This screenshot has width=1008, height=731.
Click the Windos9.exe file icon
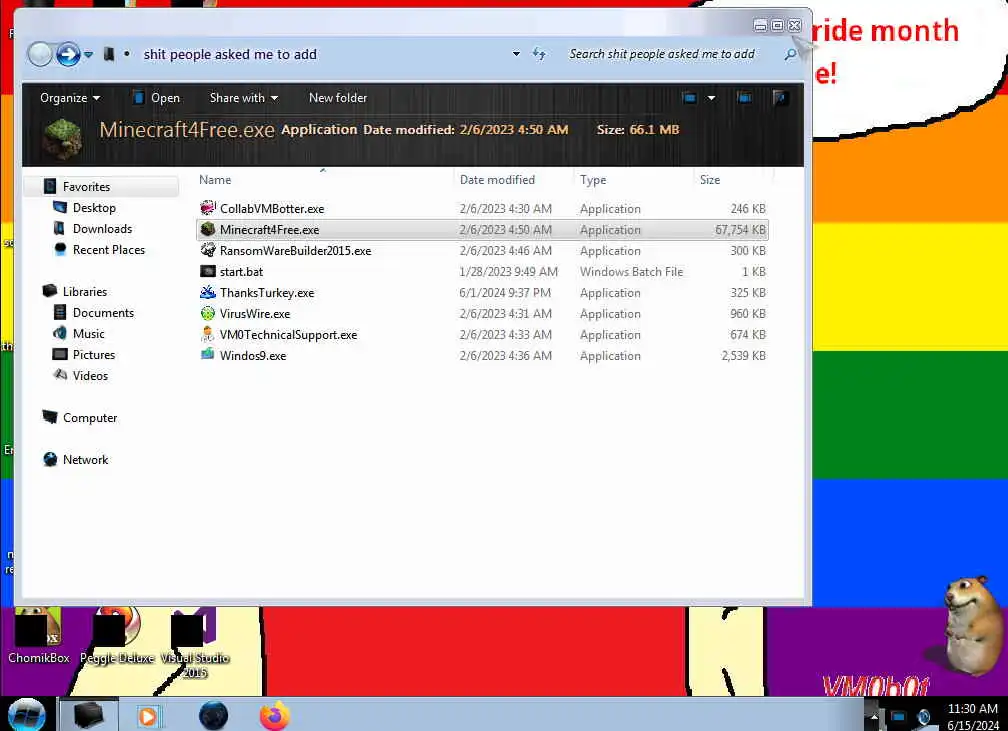coord(208,355)
